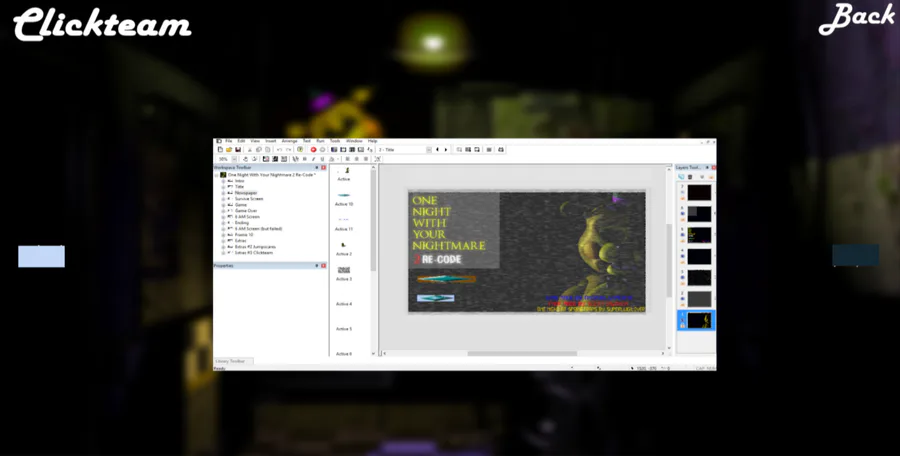Collapse the project root tree node
This screenshot has width=900, height=456.
[x=216, y=175]
